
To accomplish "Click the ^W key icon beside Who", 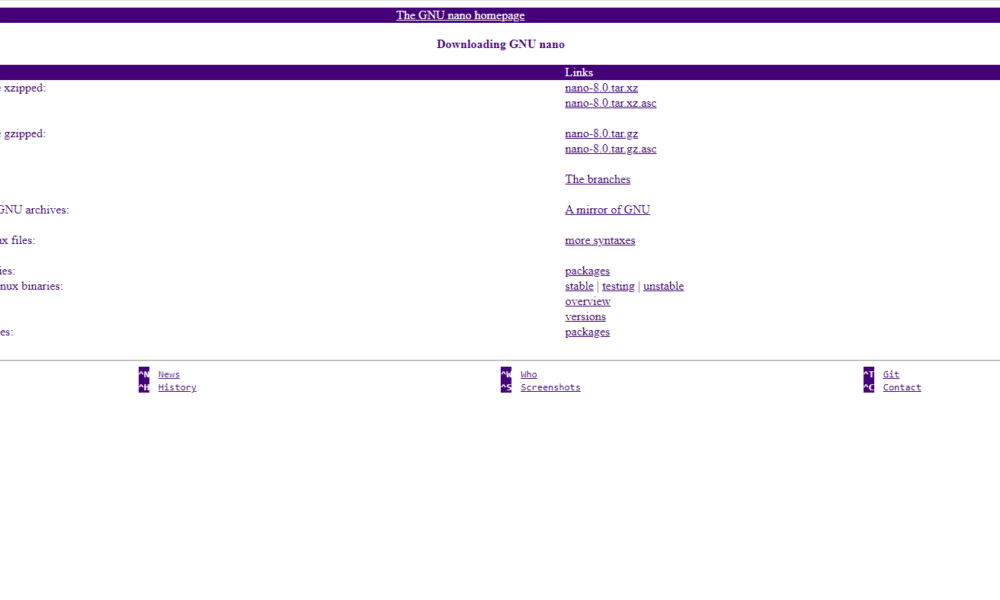I will click(506, 374).
